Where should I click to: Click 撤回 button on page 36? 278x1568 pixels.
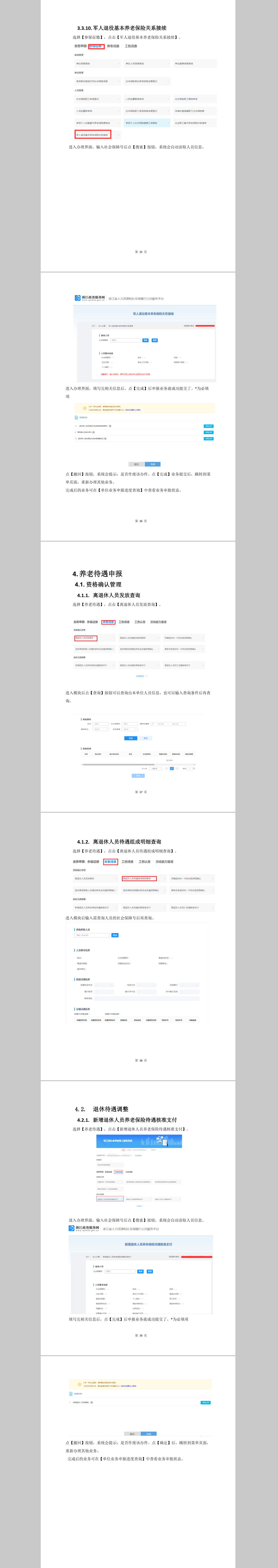pyautogui.click(x=137, y=464)
